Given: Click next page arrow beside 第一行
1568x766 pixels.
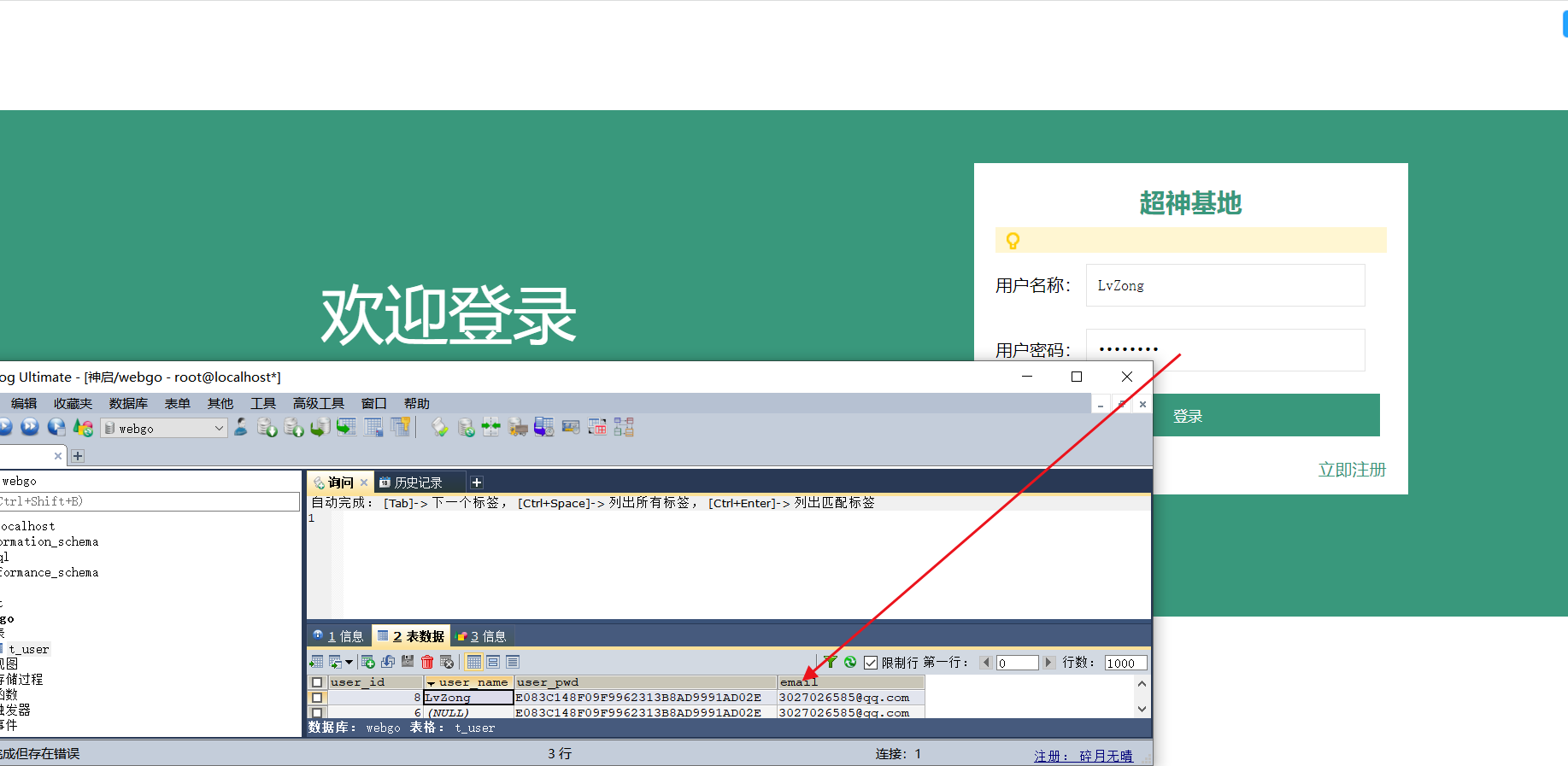Looking at the screenshot, I should 1048,663.
